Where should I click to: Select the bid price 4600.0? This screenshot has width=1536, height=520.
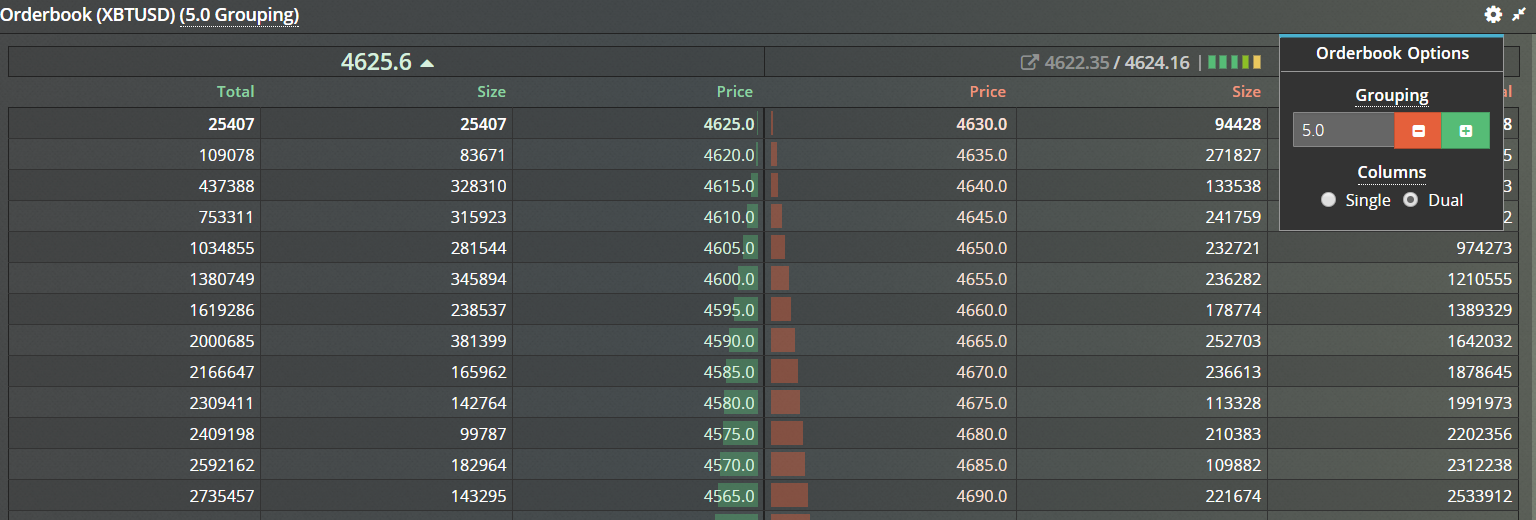729,280
